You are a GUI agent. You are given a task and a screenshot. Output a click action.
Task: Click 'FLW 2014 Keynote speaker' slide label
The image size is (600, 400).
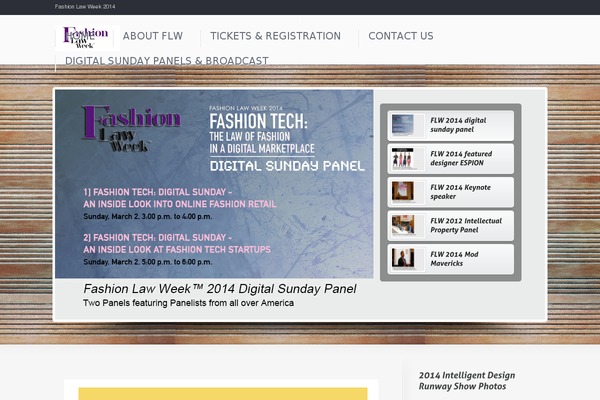tap(460, 192)
